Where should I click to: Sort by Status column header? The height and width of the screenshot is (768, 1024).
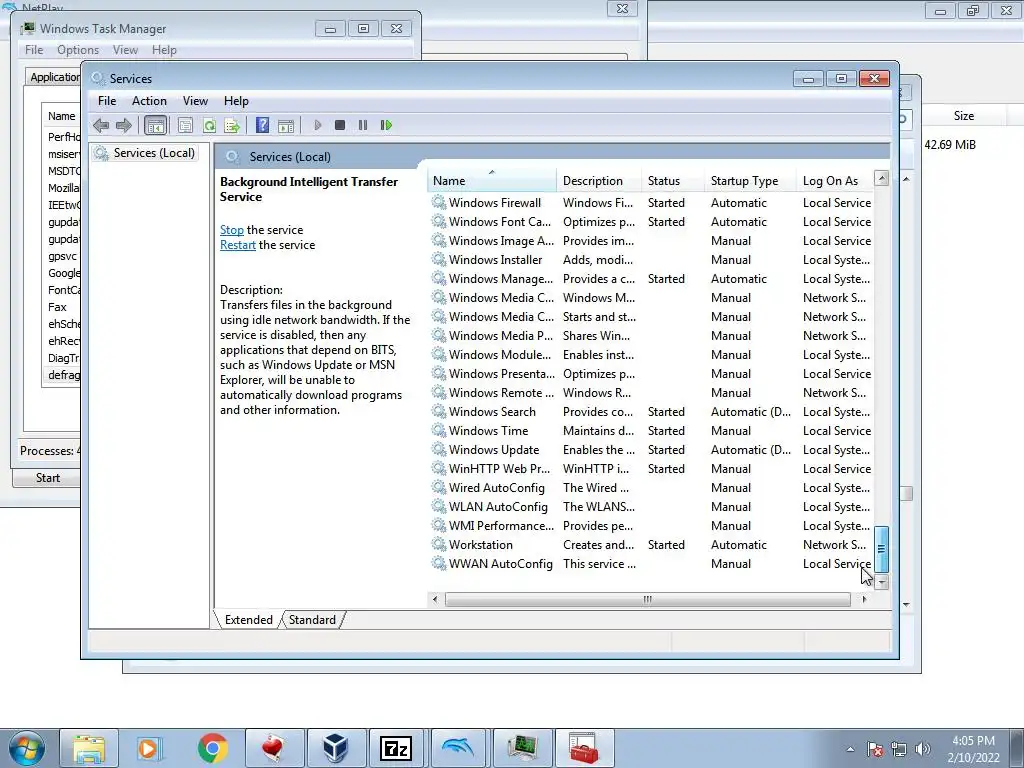pos(673,181)
